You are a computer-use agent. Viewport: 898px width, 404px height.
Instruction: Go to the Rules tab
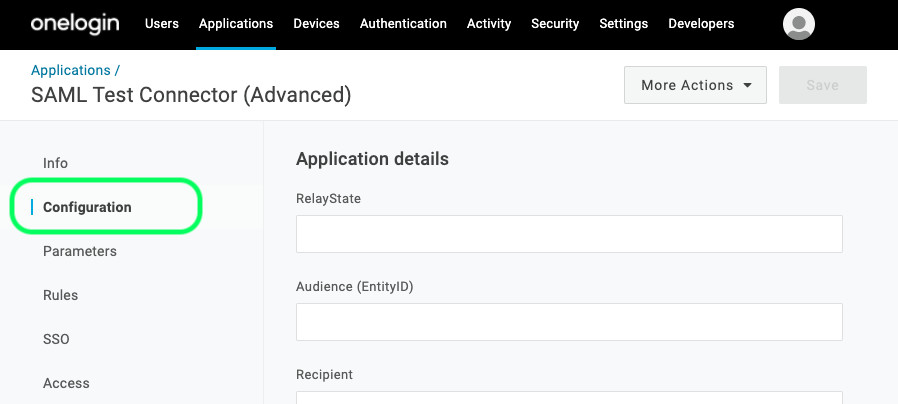coord(60,295)
